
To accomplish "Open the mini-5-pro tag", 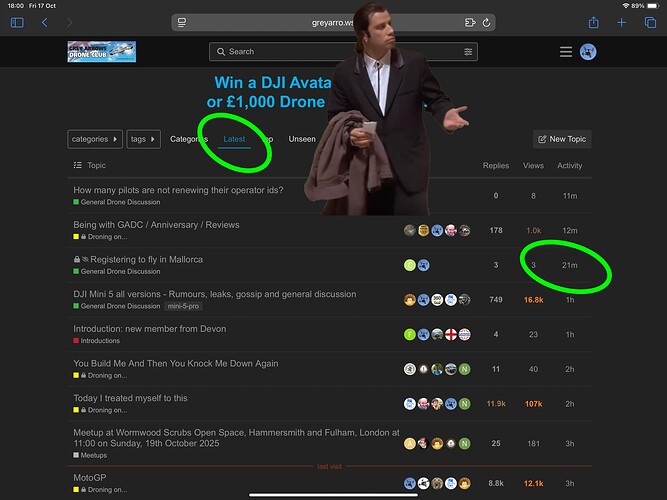I will click(183, 306).
